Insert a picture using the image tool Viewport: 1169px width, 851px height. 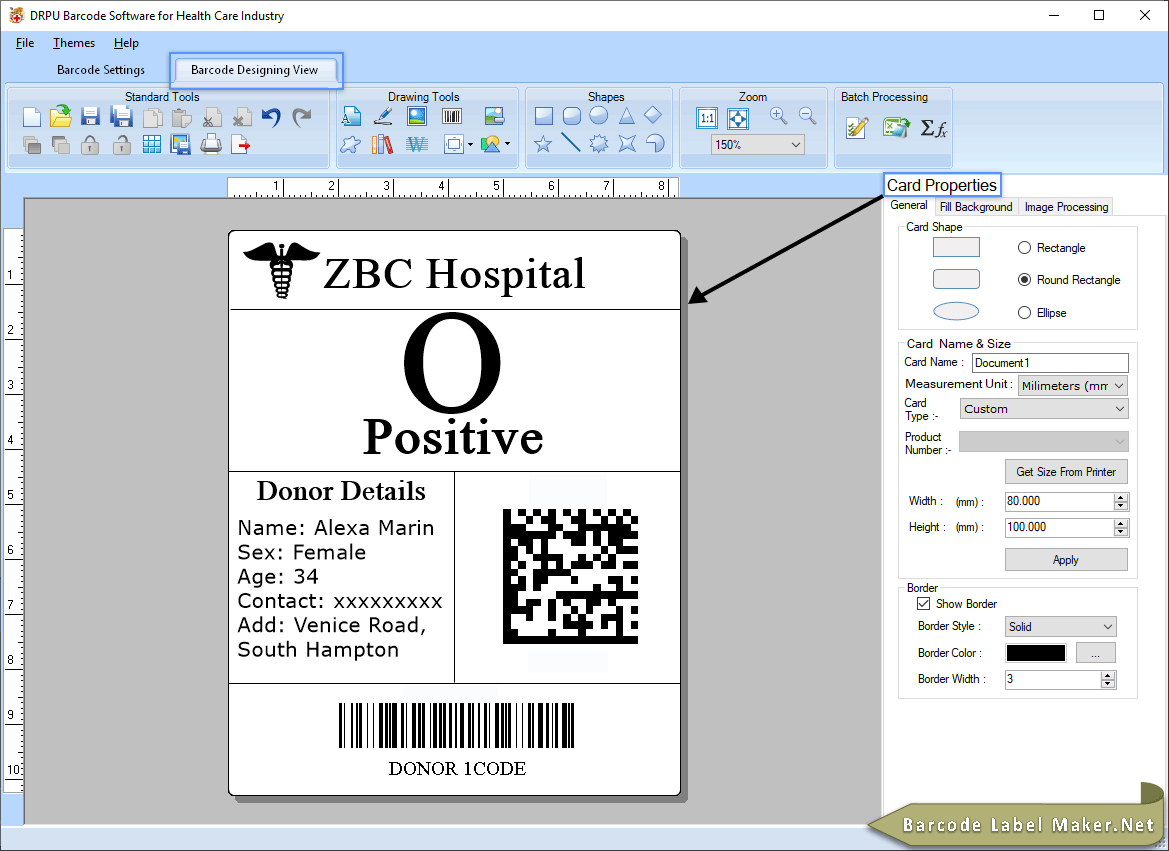pos(417,116)
